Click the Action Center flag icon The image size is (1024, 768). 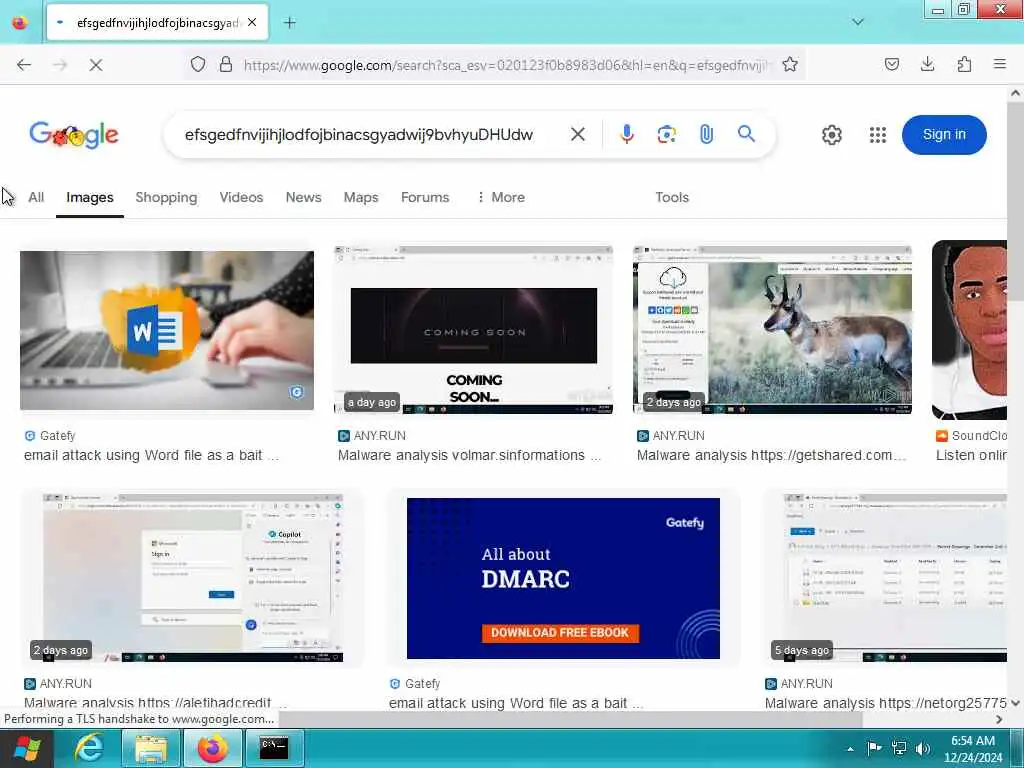point(874,748)
